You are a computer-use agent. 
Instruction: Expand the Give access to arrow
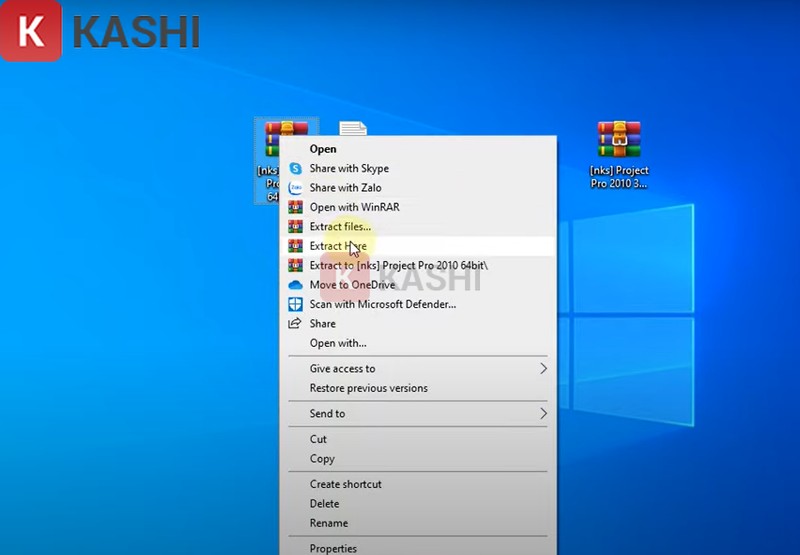click(543, 368)
